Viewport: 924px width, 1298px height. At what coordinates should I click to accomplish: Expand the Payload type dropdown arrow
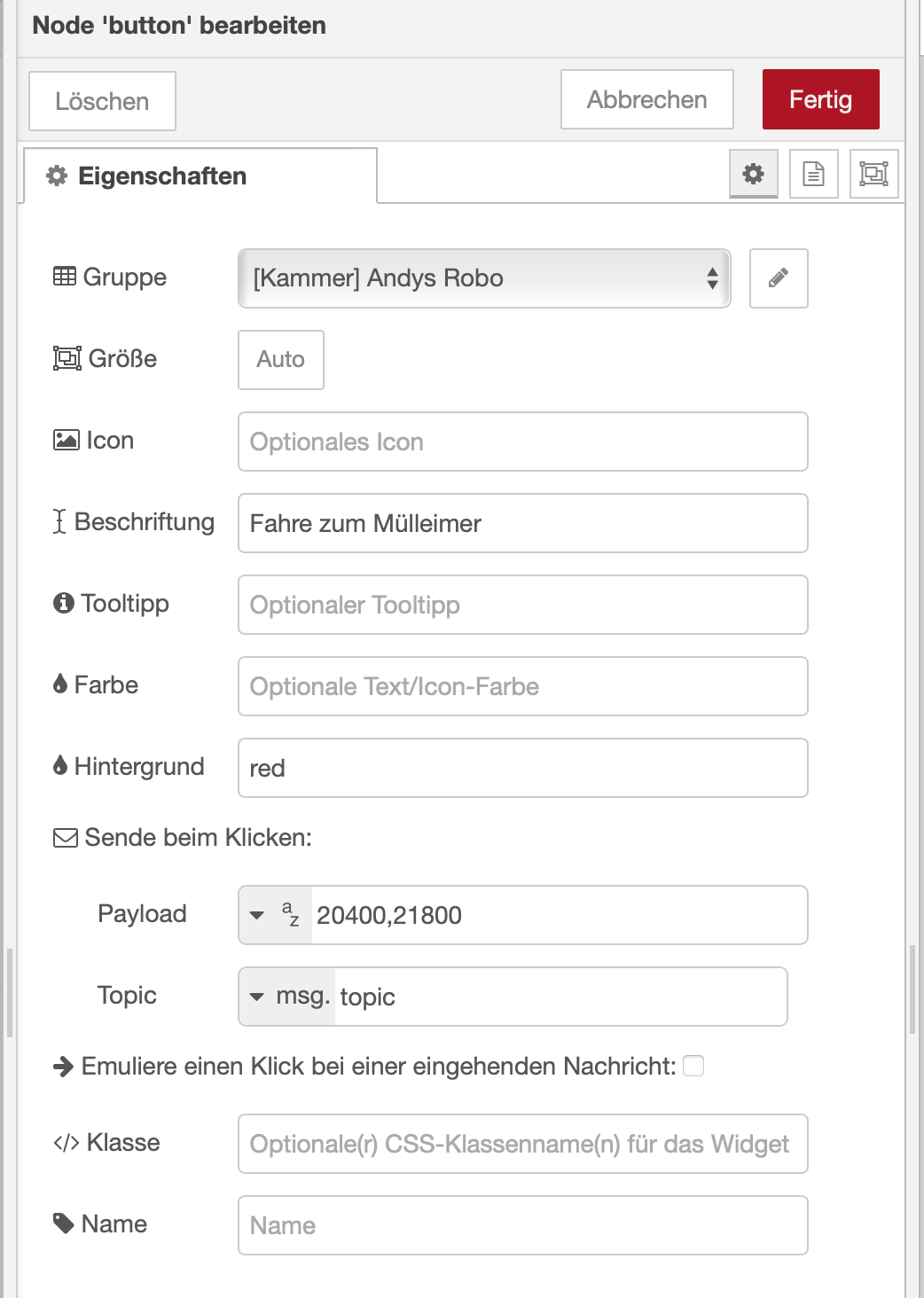pyautogui.click(x=257, y=915)
